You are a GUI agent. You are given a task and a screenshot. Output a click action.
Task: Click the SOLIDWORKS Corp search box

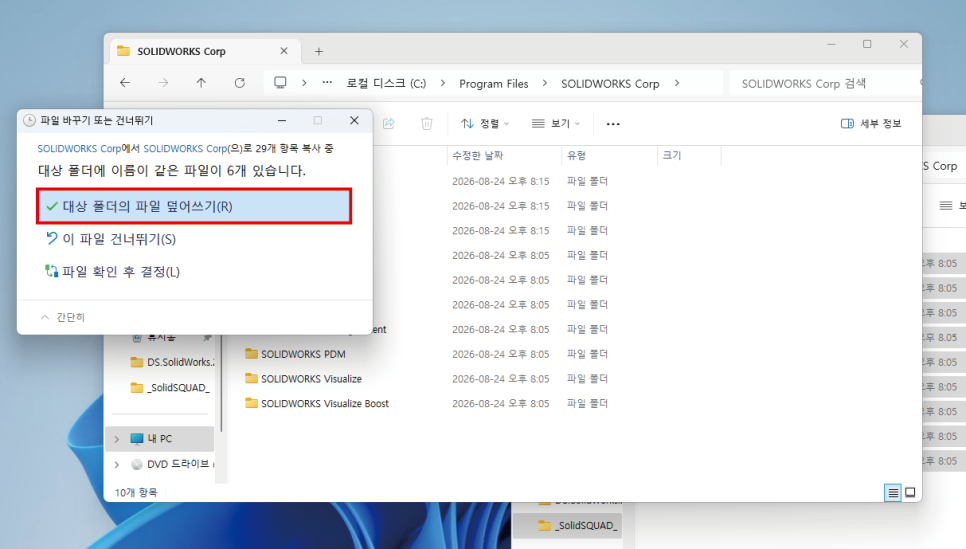[x=824, y=83]
